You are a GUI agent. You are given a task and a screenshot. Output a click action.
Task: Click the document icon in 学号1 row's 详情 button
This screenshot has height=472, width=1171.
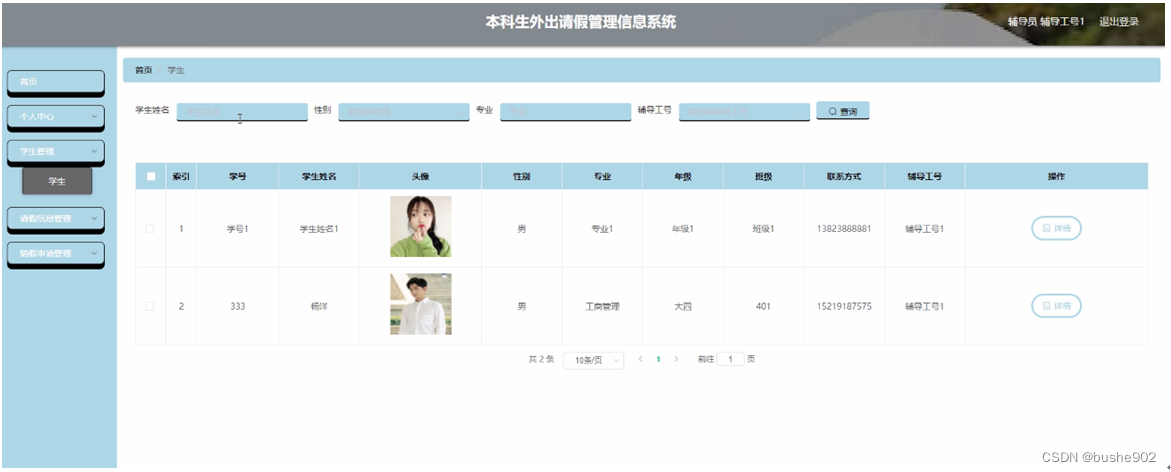point(1046,229)
